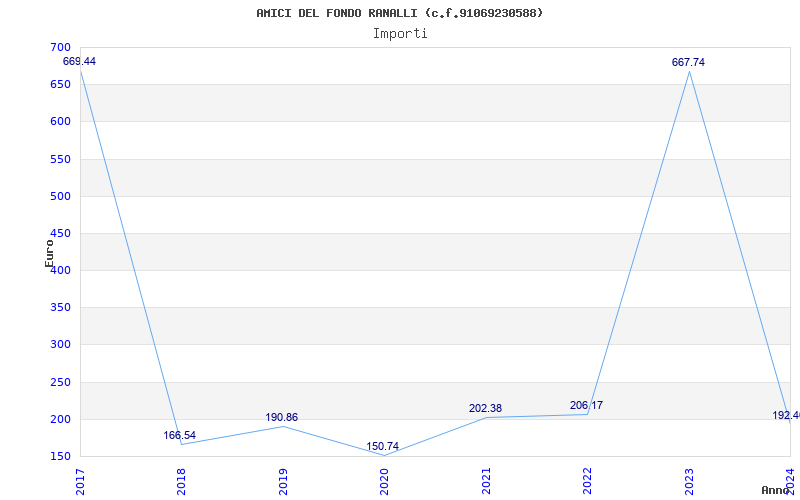Click the 2017 x-axis year label
Image resolution: width=800 pixels, height=500 pixels.
[x=80, y=481]
